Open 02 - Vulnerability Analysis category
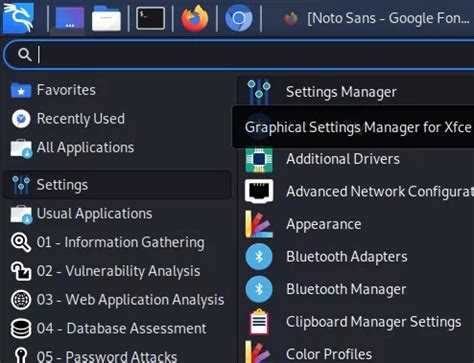474x363 pixels. 118,271
